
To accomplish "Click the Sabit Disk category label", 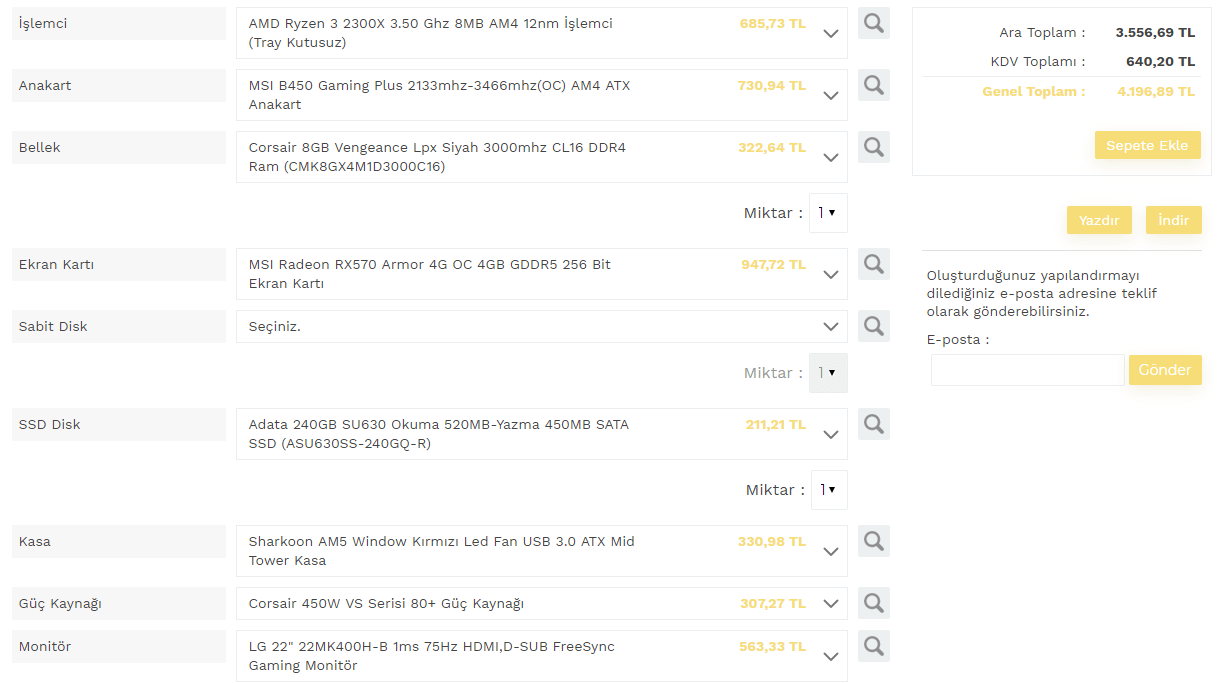I will click(119, 326).
